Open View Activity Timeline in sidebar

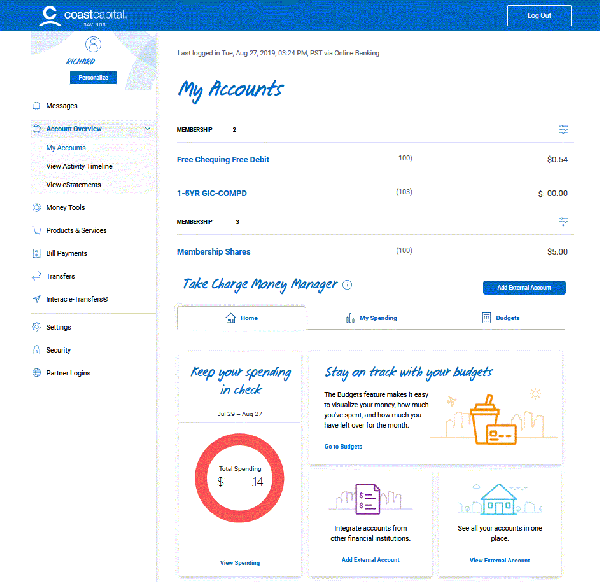(79, 166)
